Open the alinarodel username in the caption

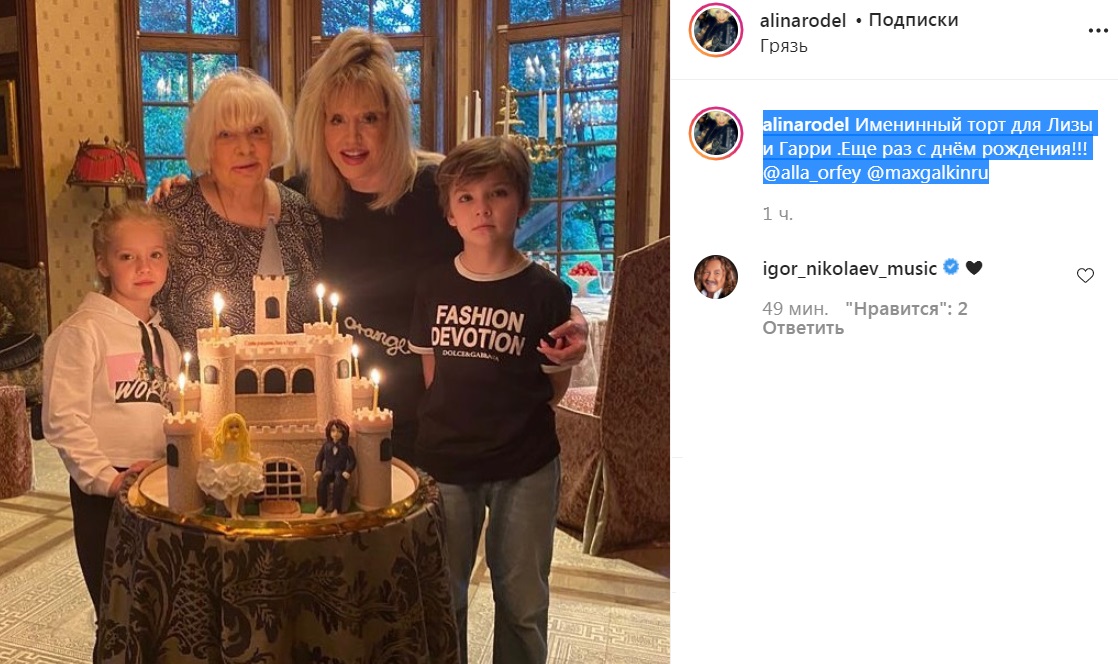click(806, 125)
